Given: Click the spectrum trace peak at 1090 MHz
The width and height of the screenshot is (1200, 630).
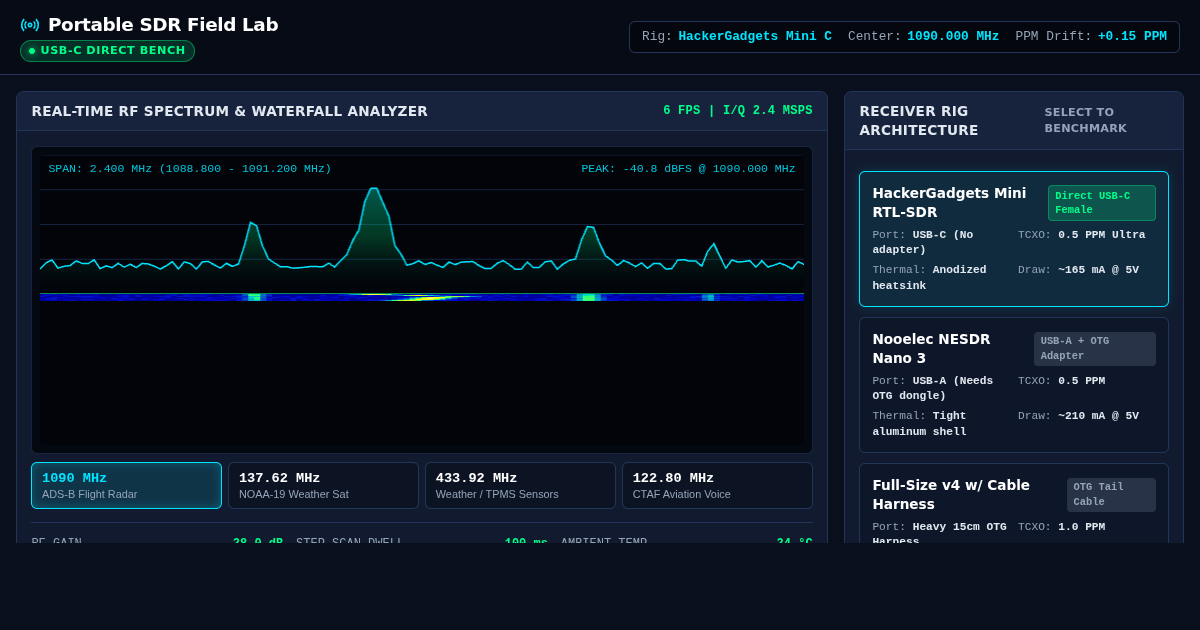Looking at the screenshot, I should click(373, 189).
